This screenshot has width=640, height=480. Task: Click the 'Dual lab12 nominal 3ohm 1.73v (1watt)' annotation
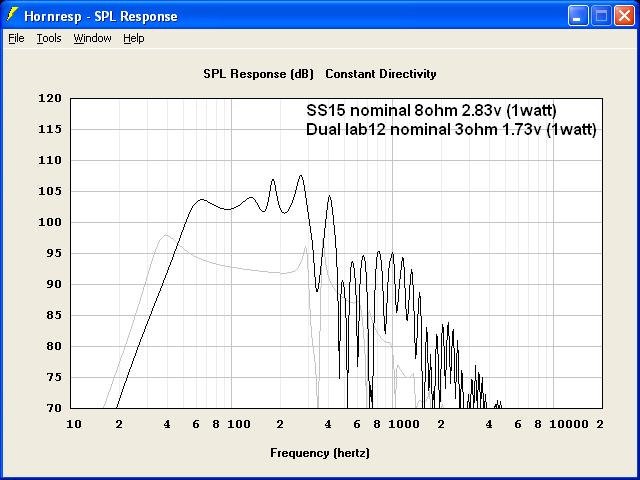pos(451,129)
